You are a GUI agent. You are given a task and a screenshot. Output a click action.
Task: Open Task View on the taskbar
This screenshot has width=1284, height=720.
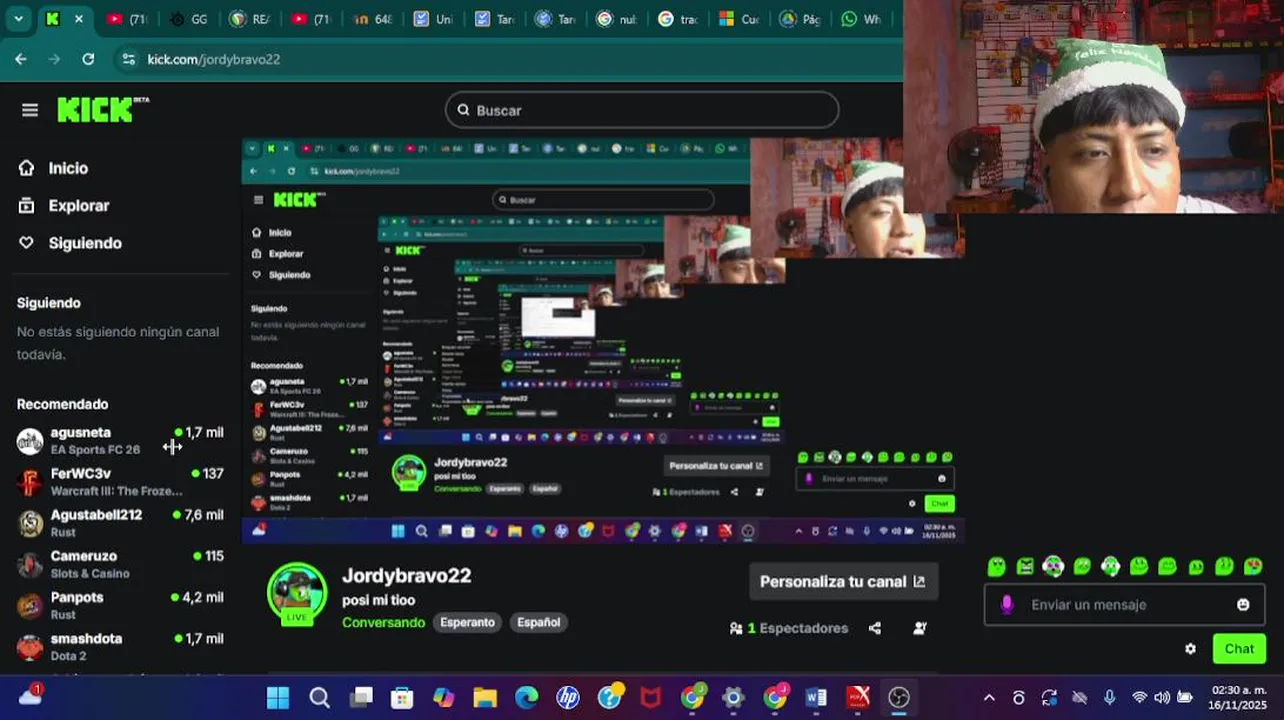click(x=361, y=697)
